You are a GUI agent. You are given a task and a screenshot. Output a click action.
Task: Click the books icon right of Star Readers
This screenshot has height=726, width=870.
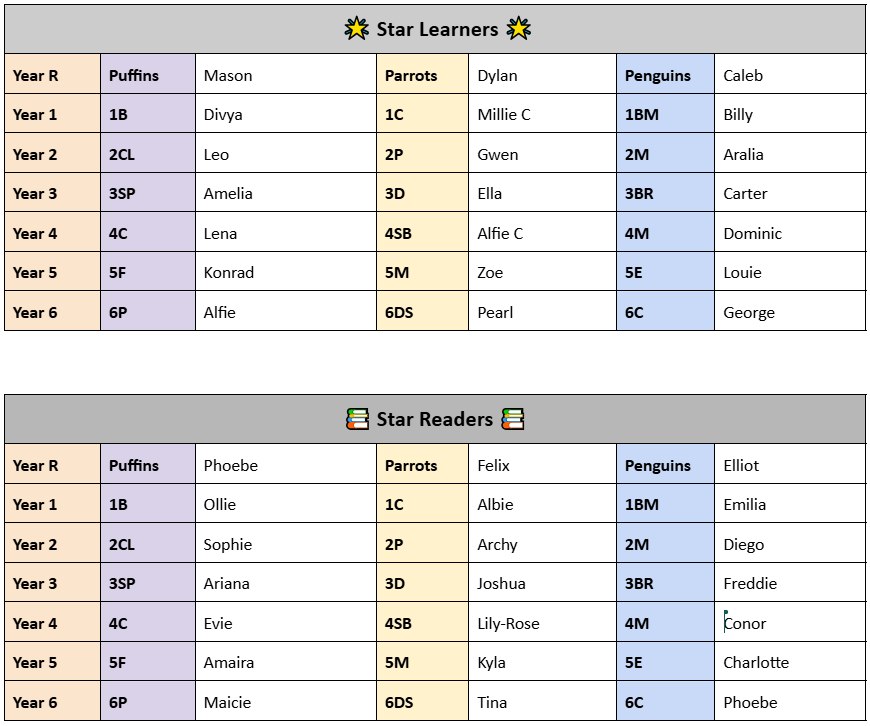[x=513, y=419]
